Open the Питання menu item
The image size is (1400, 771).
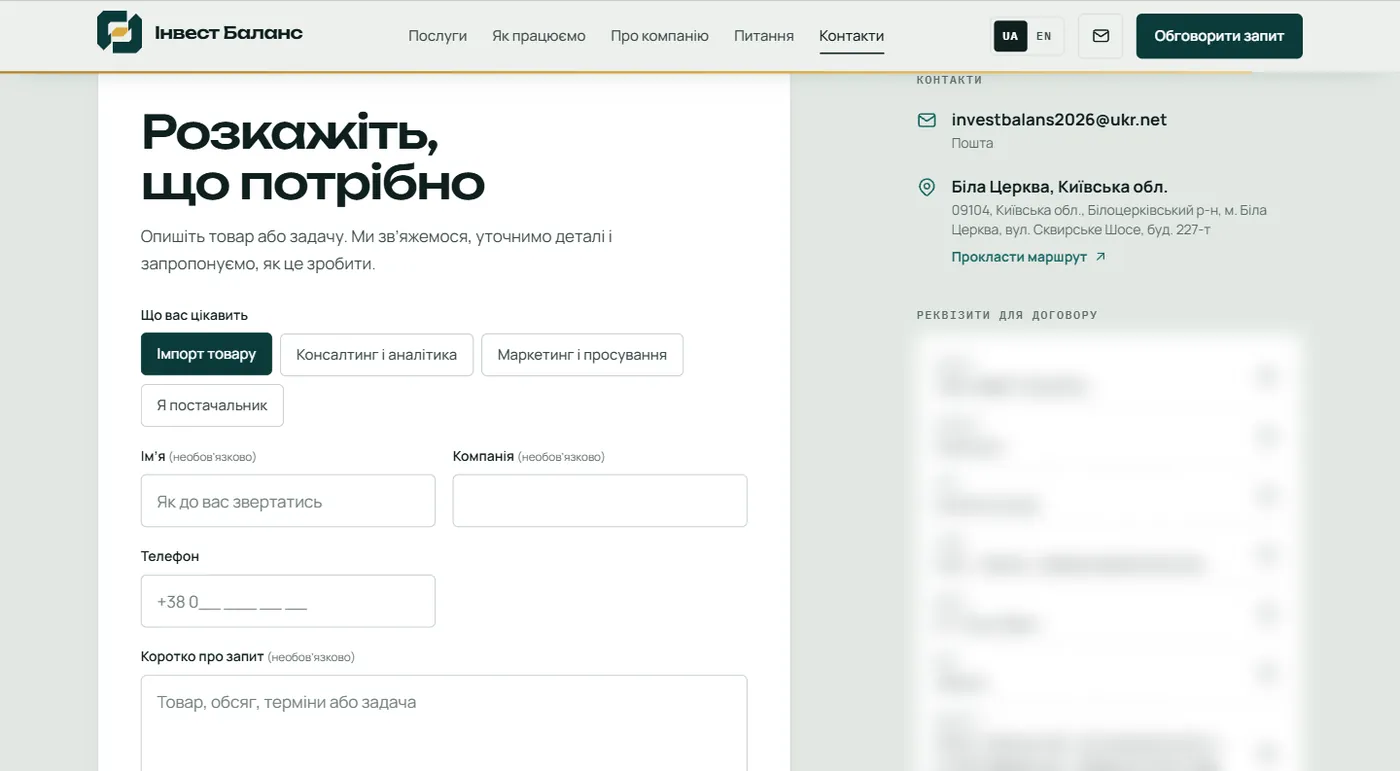(764, 36)
